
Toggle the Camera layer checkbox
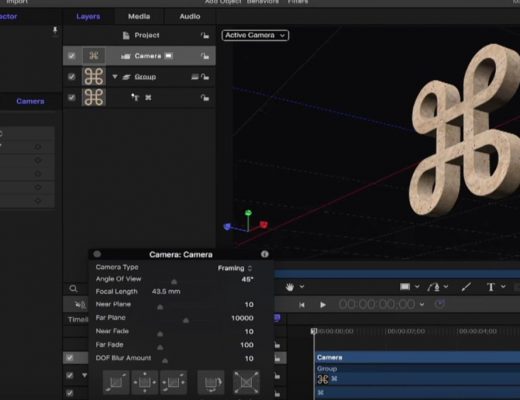pos(71,56)
